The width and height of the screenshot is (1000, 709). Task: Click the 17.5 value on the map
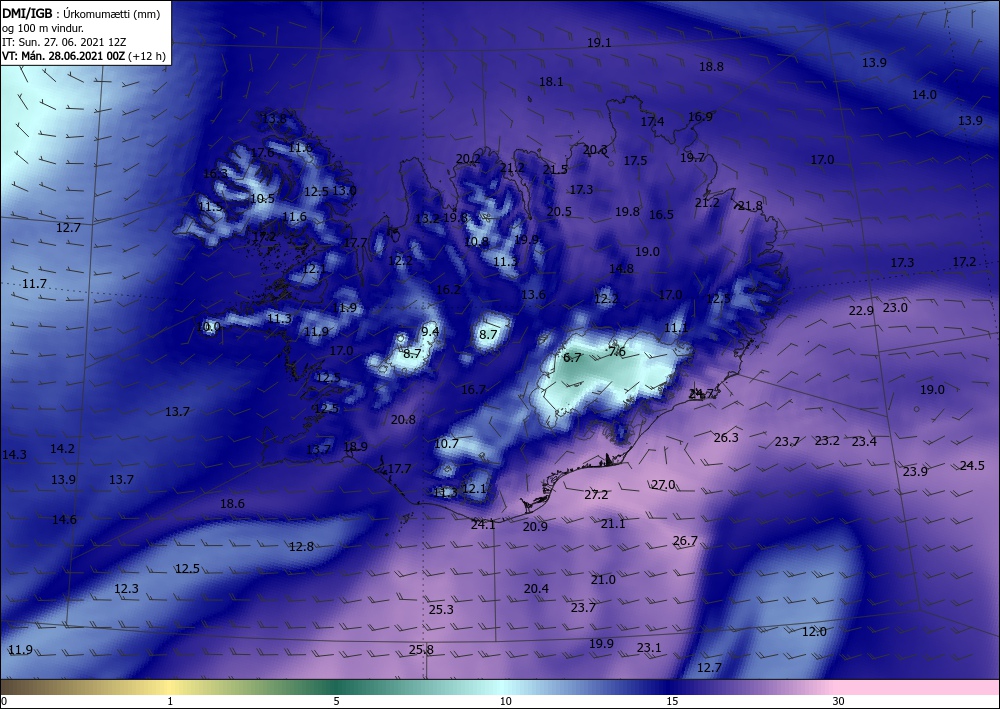pos(635,161)
